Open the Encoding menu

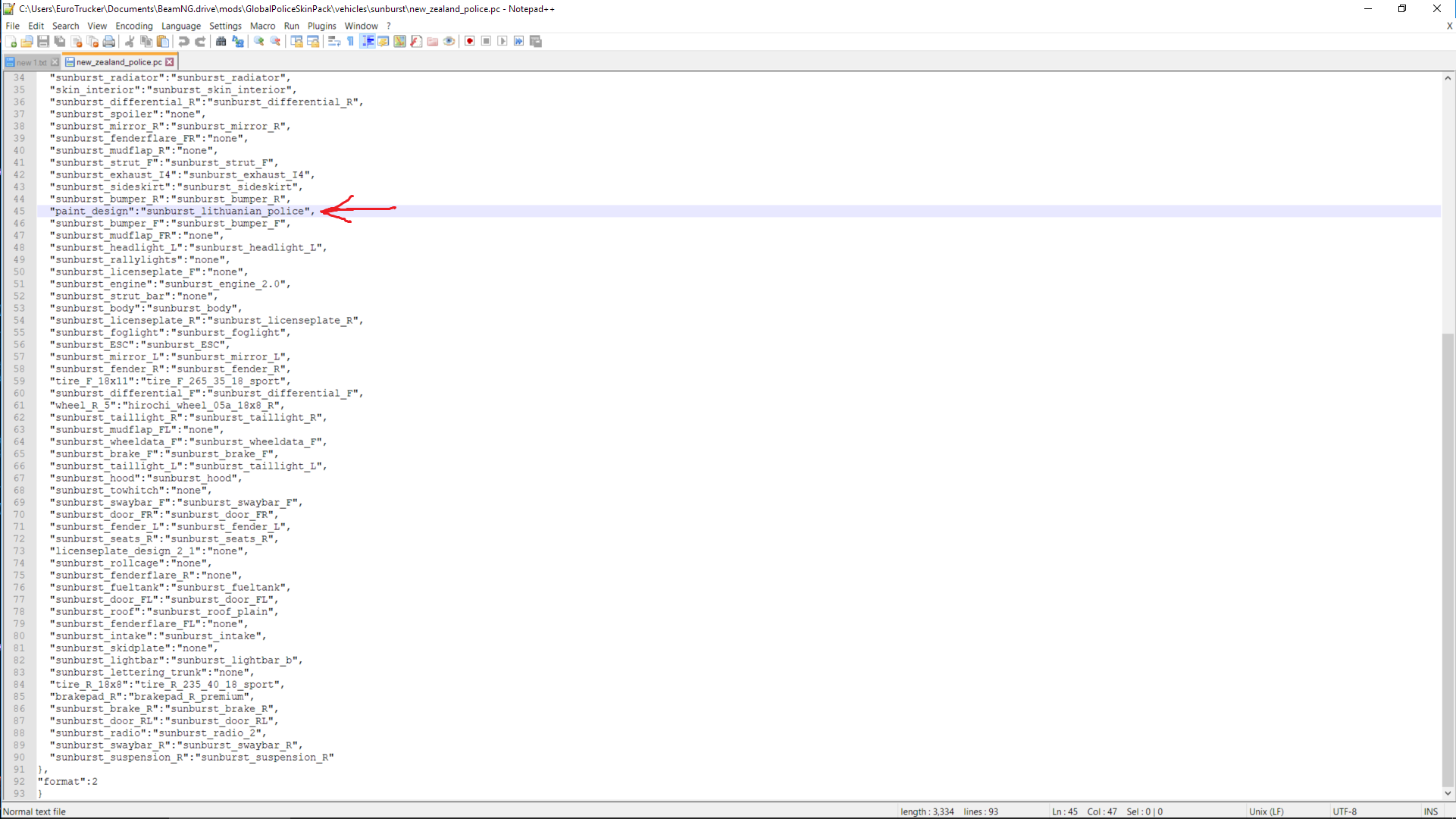pyautogui.click(x=133, y=26)
